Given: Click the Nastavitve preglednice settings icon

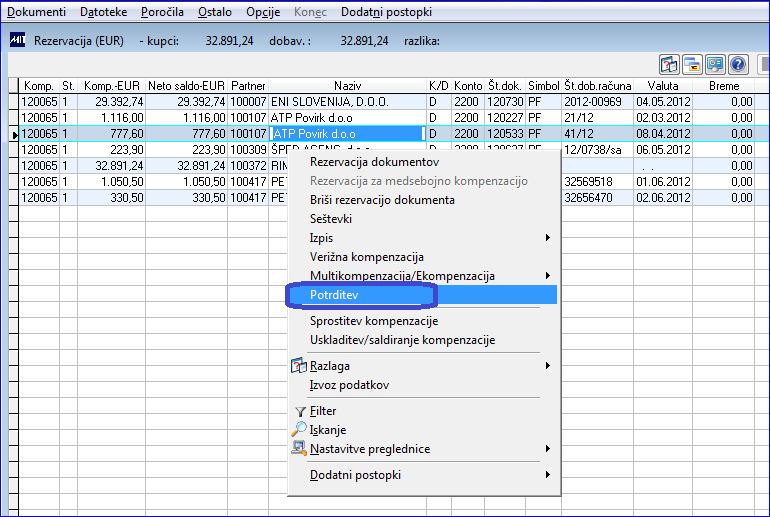Looking at the screenshot, I should [x=299, y=448].
